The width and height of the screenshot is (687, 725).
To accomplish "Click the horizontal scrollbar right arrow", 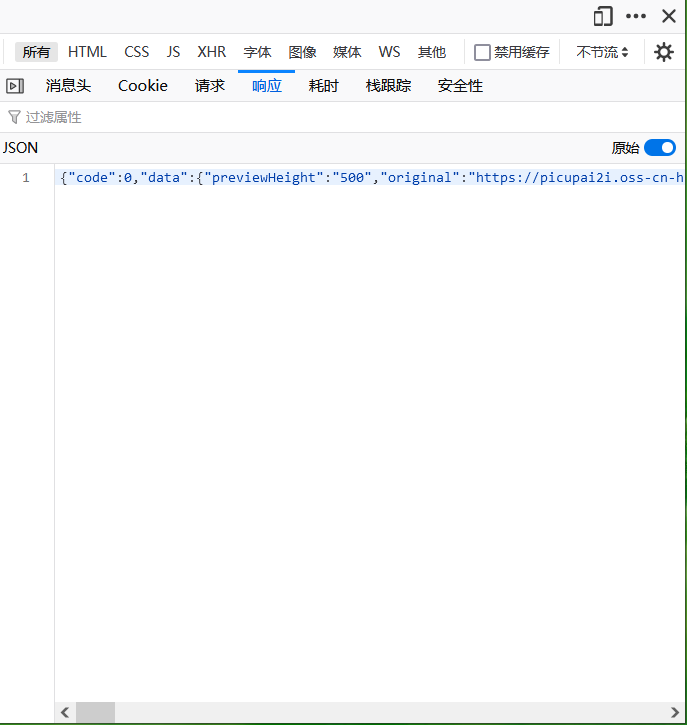I will click(677, 712).
